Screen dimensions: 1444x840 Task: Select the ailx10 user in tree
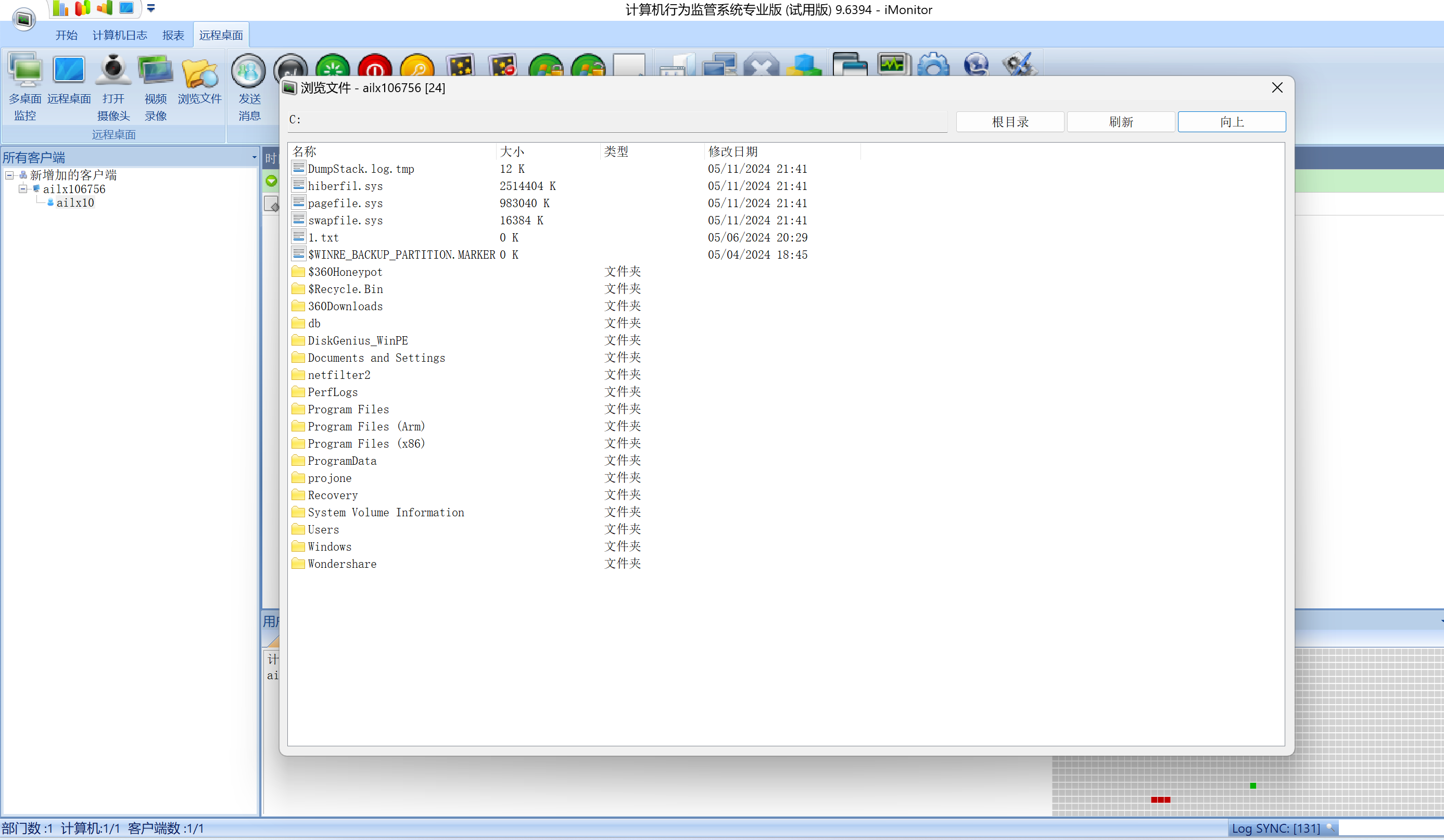[75, 203]
